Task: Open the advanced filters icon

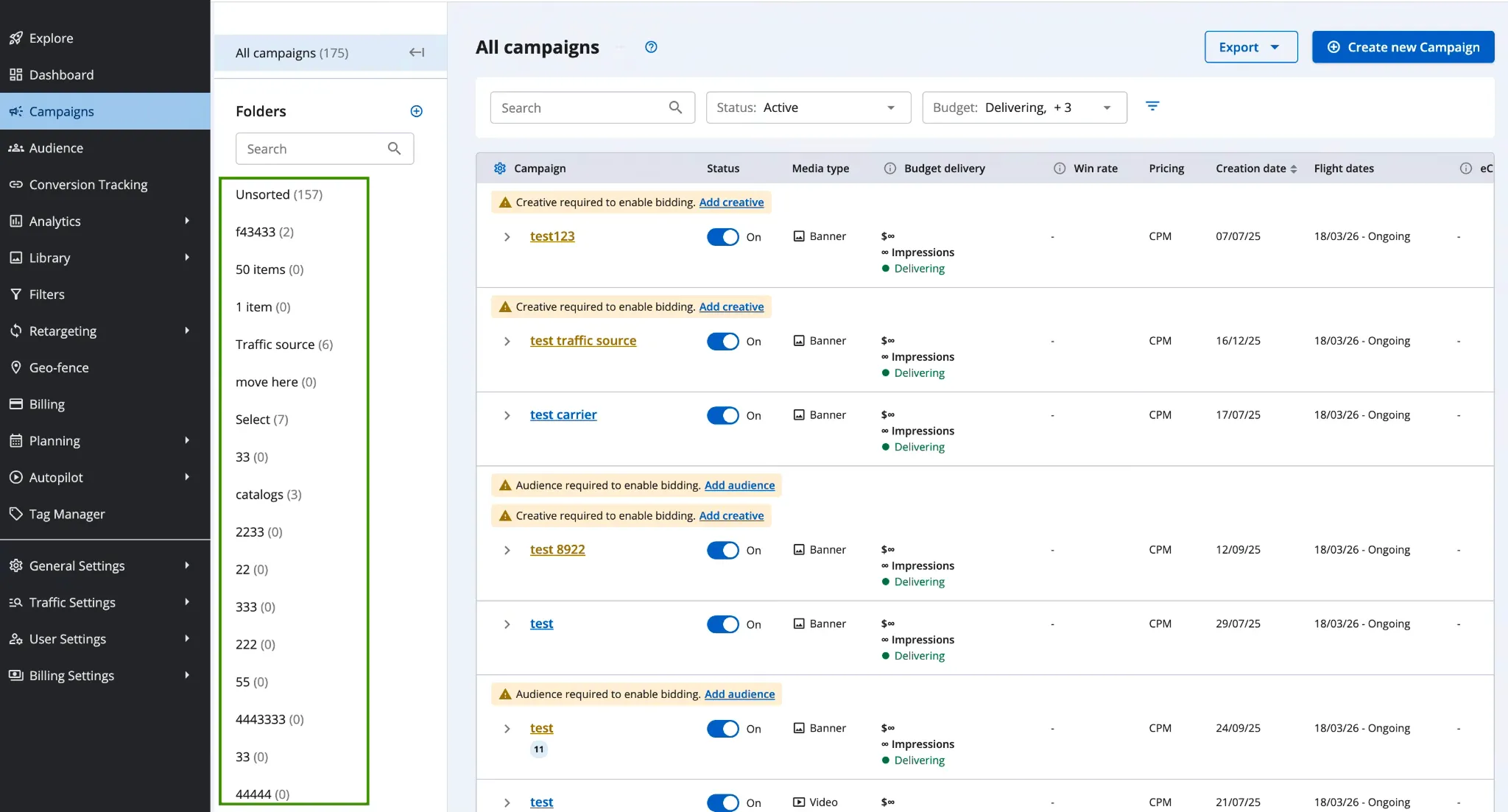Action: click(1152, 107)
